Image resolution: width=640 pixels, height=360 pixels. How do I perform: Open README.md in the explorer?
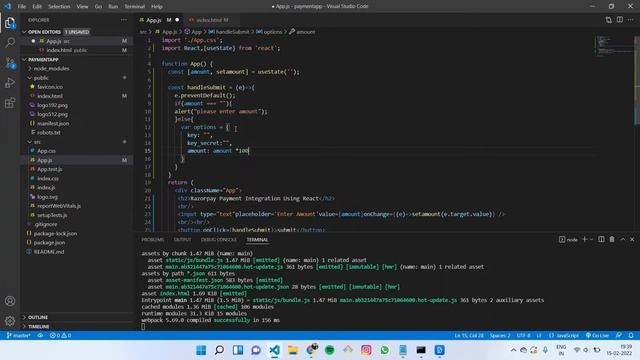pos(49,252)
